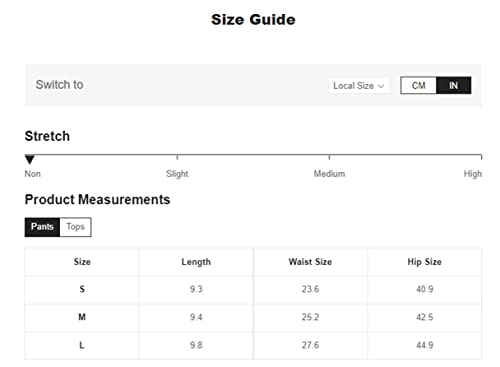Click the Waist Size column header
500x367 pixels.
[x=310, y=262]
